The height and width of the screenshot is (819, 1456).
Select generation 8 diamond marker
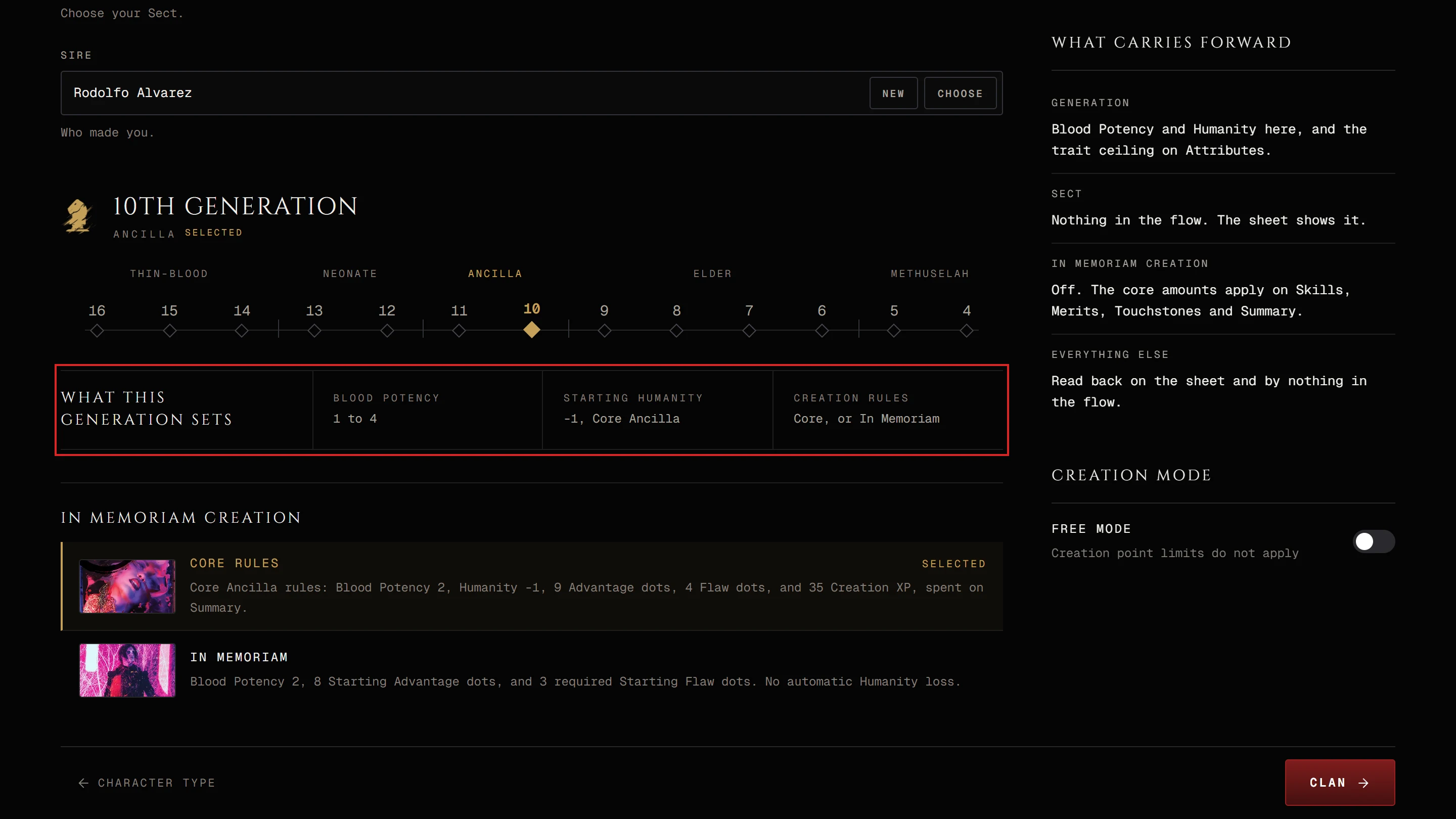(x=676, y=331)
